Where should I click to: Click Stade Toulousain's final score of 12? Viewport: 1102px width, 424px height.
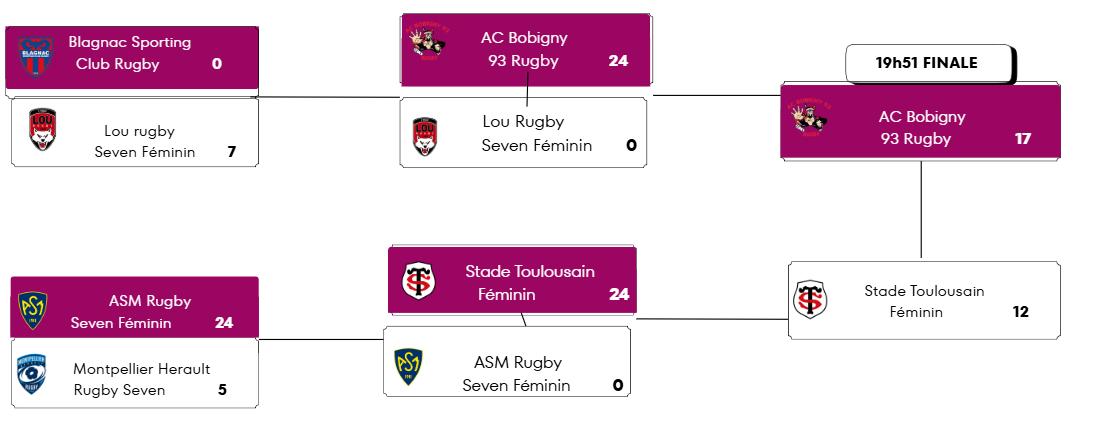[1020, 311]
